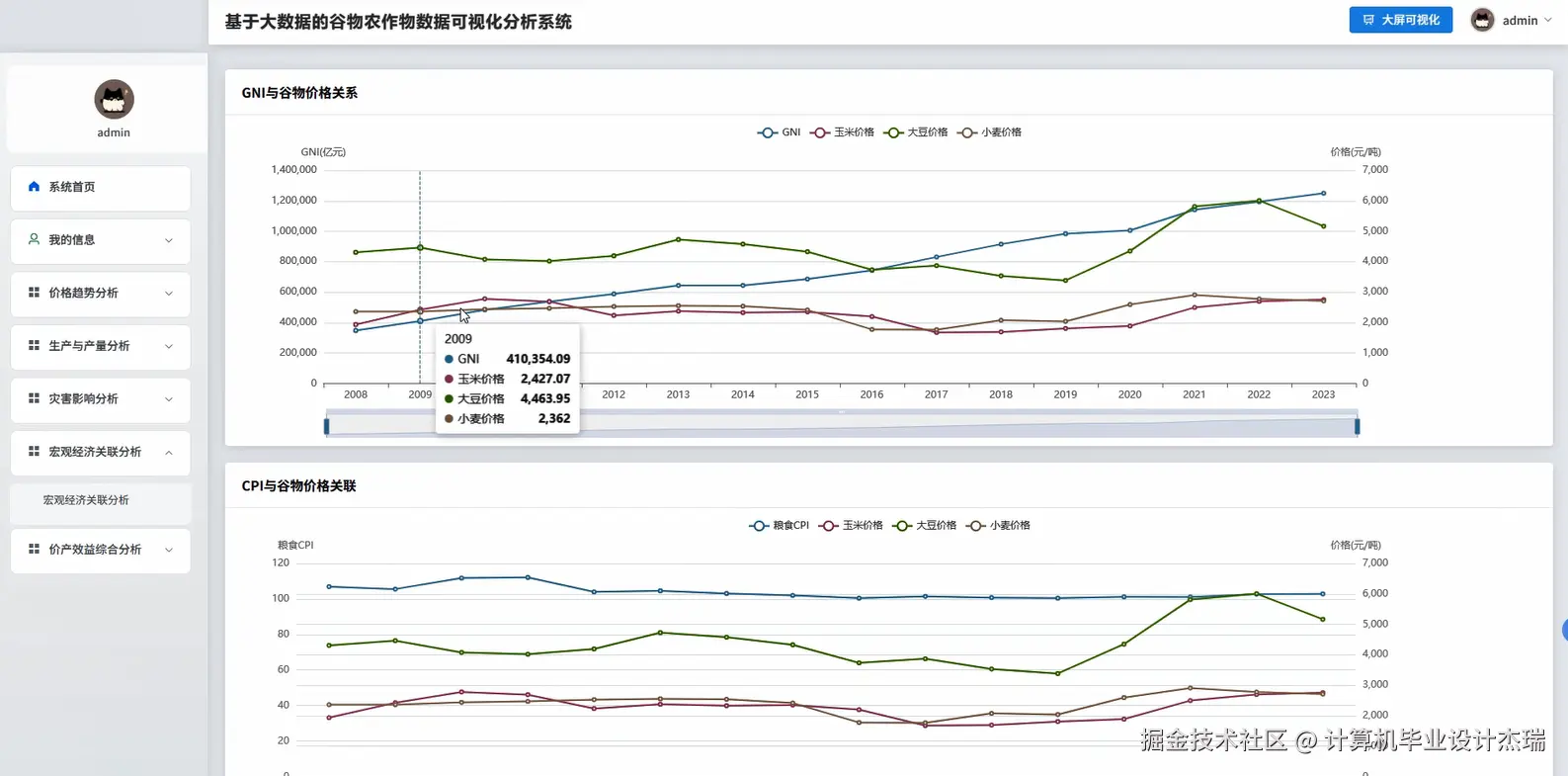
Task: Click the GNI与谷物价格关系 chart title
Action: 299,93
